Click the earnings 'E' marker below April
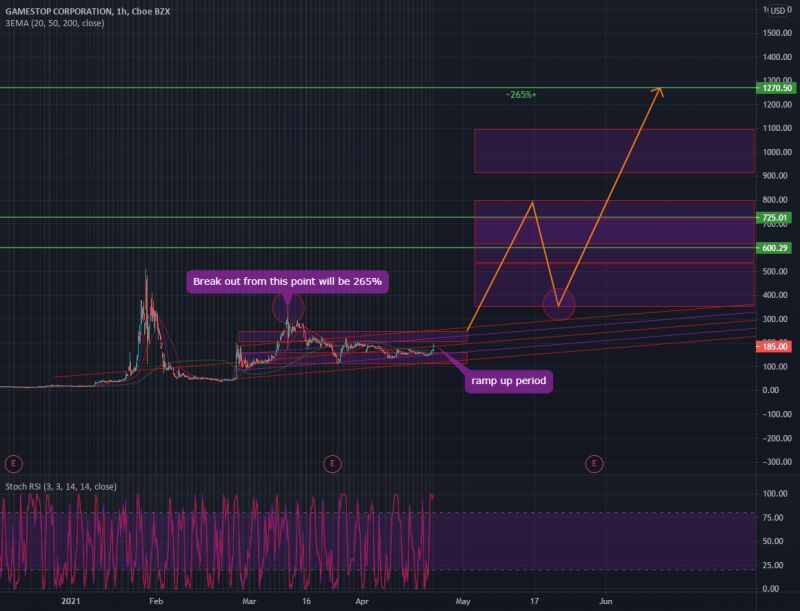The width and height of the screenshot is (800, 611). pos(331,464)
